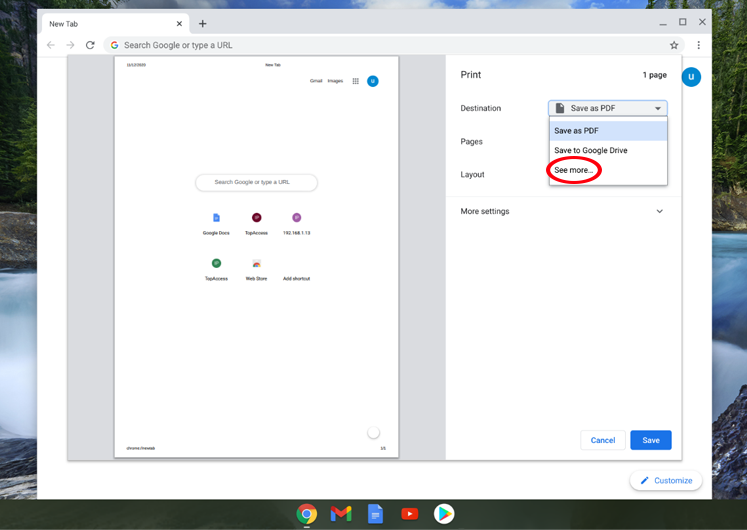Screen dimensions: 747x530
Task: Open Gmail from the shelf
Action: 341,513
